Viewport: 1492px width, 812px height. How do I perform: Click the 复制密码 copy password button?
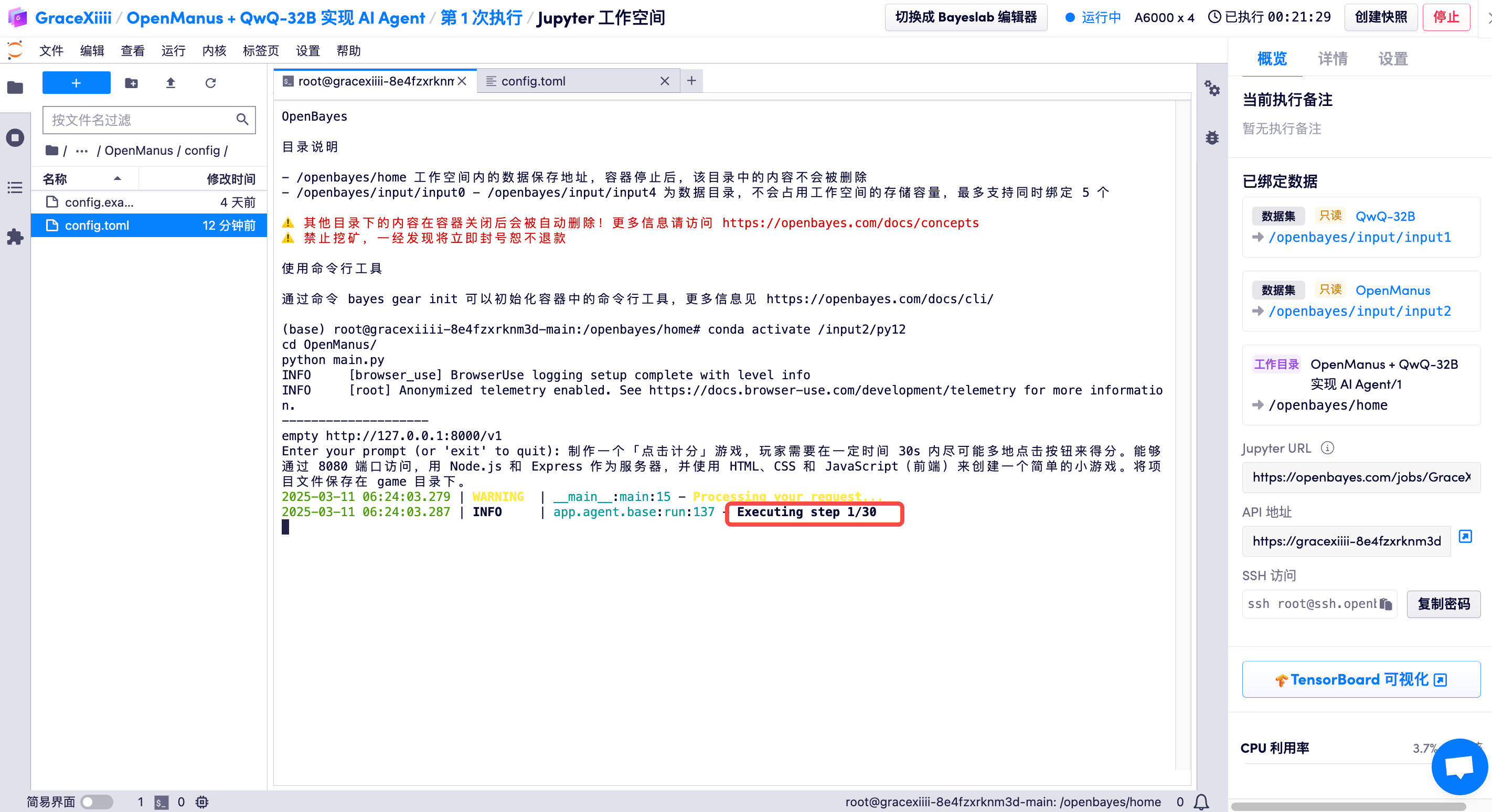[x=1443, y=604]
